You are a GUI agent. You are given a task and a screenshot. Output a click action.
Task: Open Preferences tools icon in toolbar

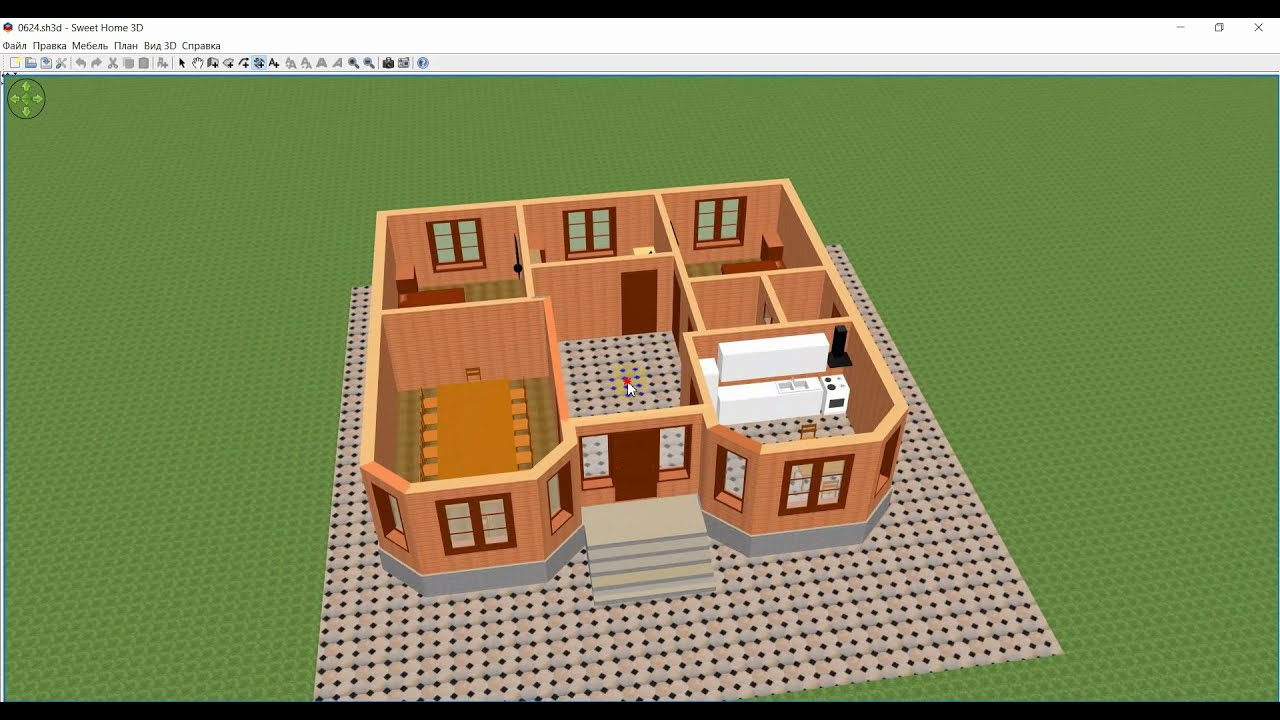61,63
